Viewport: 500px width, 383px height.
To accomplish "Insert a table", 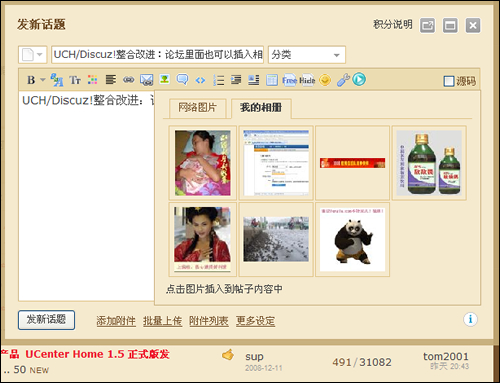I will tap(272, 80).
